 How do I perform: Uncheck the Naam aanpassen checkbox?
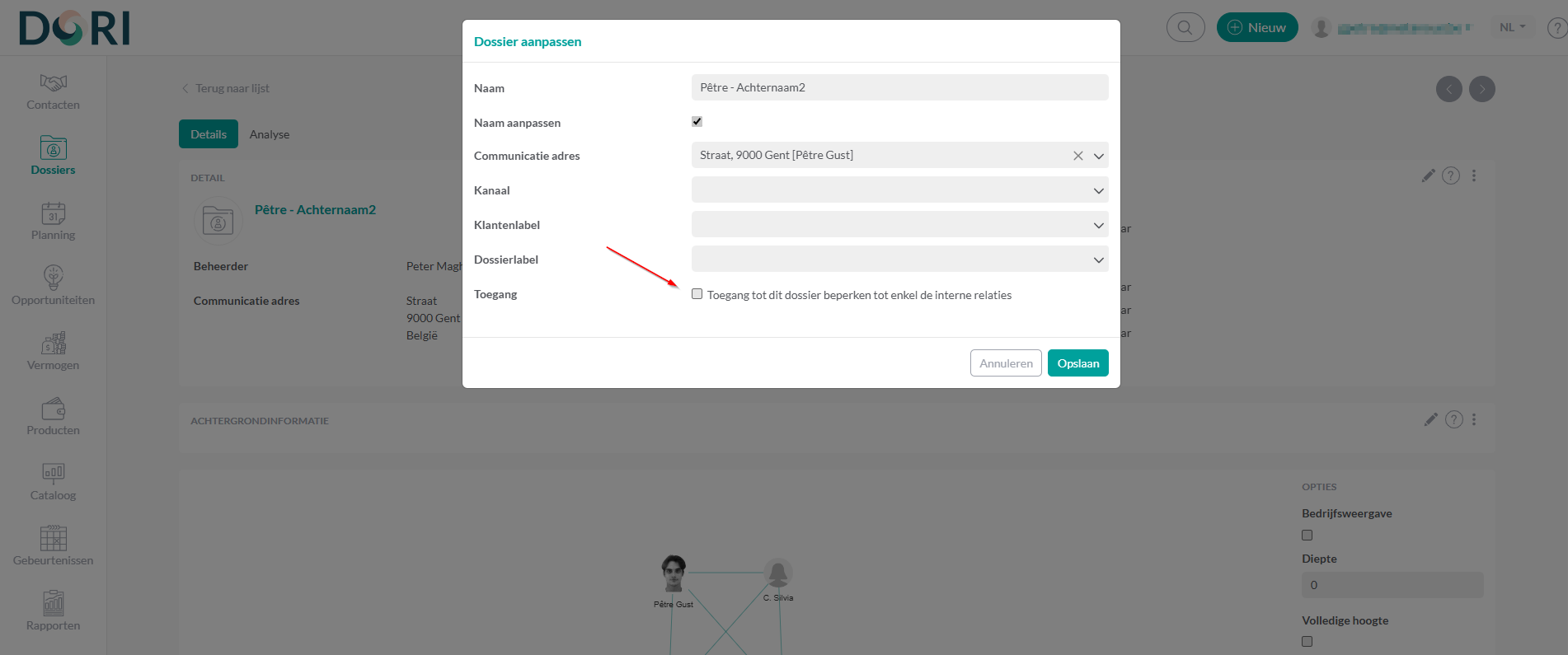697,122
